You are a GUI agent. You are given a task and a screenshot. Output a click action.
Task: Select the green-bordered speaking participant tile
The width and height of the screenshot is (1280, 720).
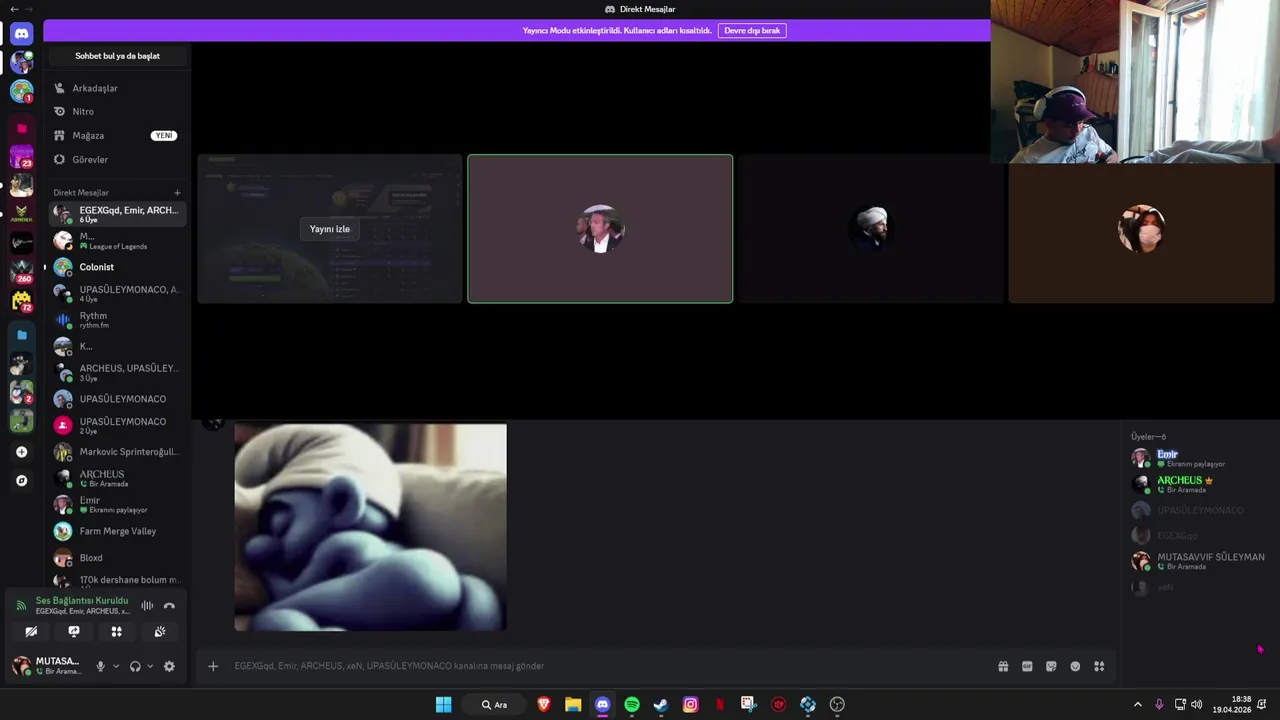point(600,229)
